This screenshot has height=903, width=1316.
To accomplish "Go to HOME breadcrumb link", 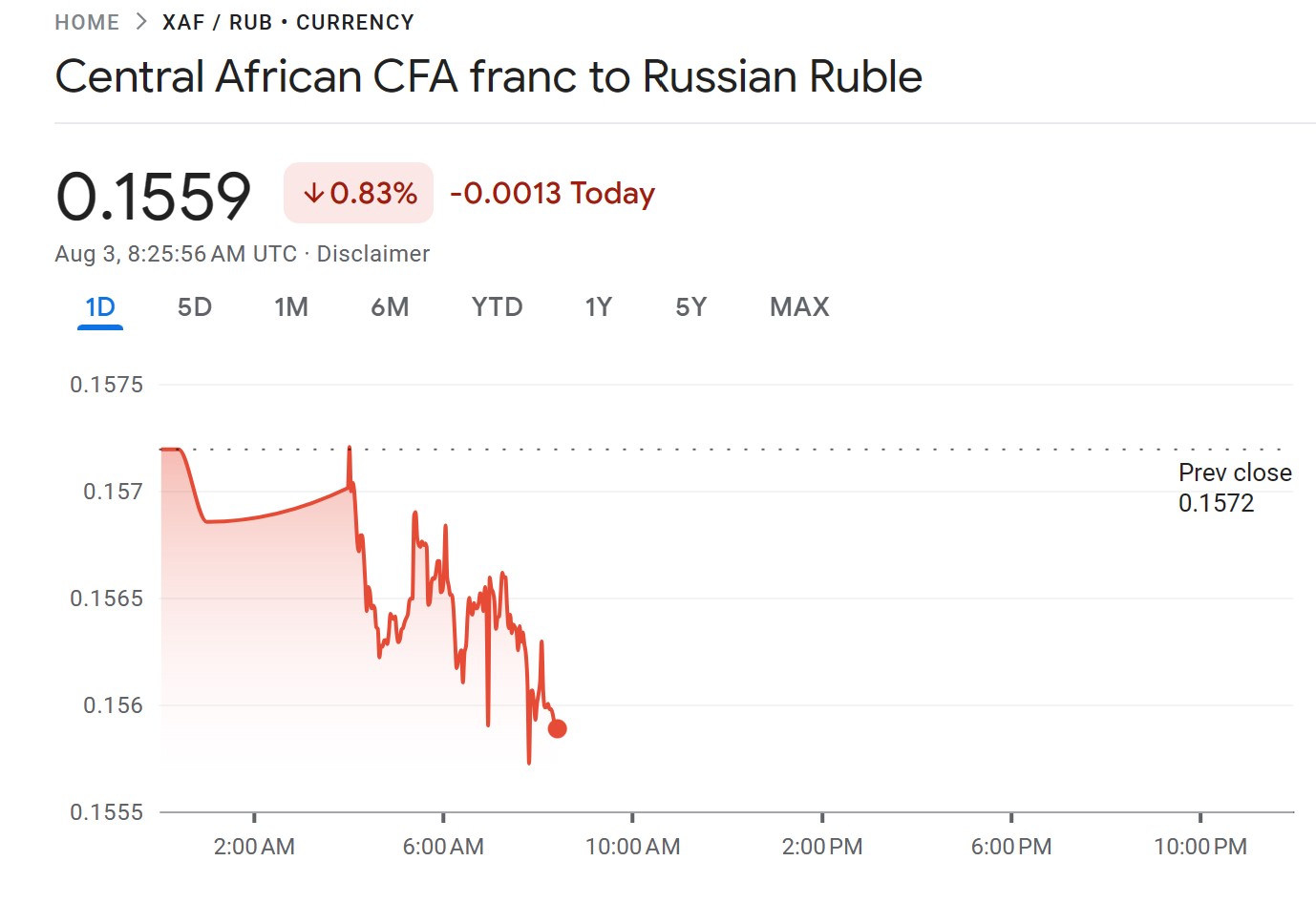I will 87,22.
